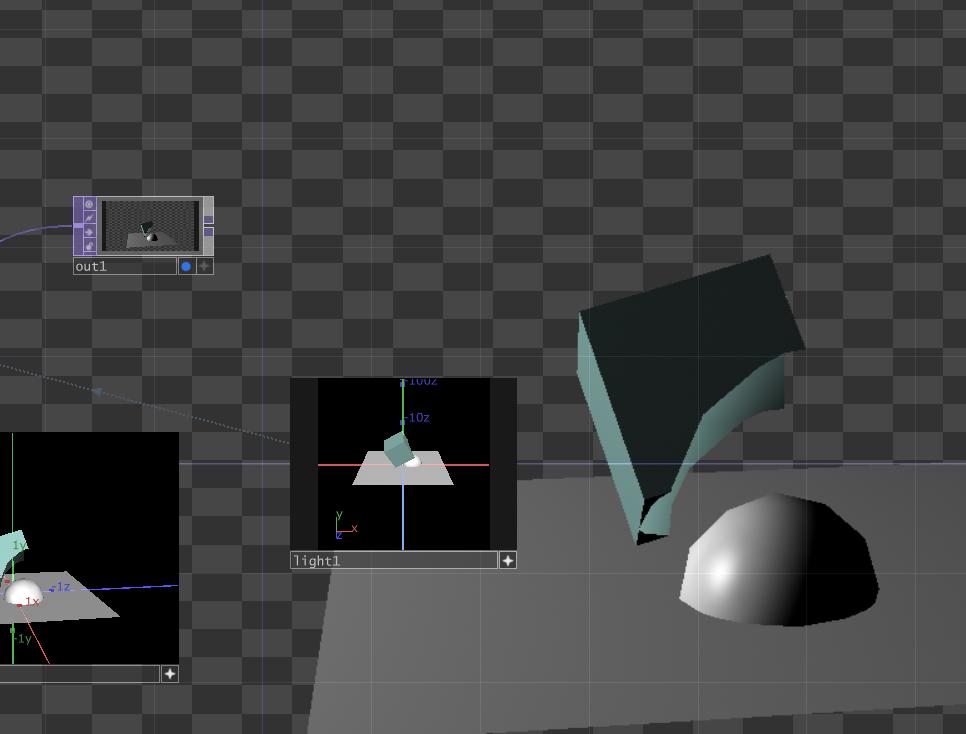
Task: Click the out1 node name field
Action: click(125, 266)
